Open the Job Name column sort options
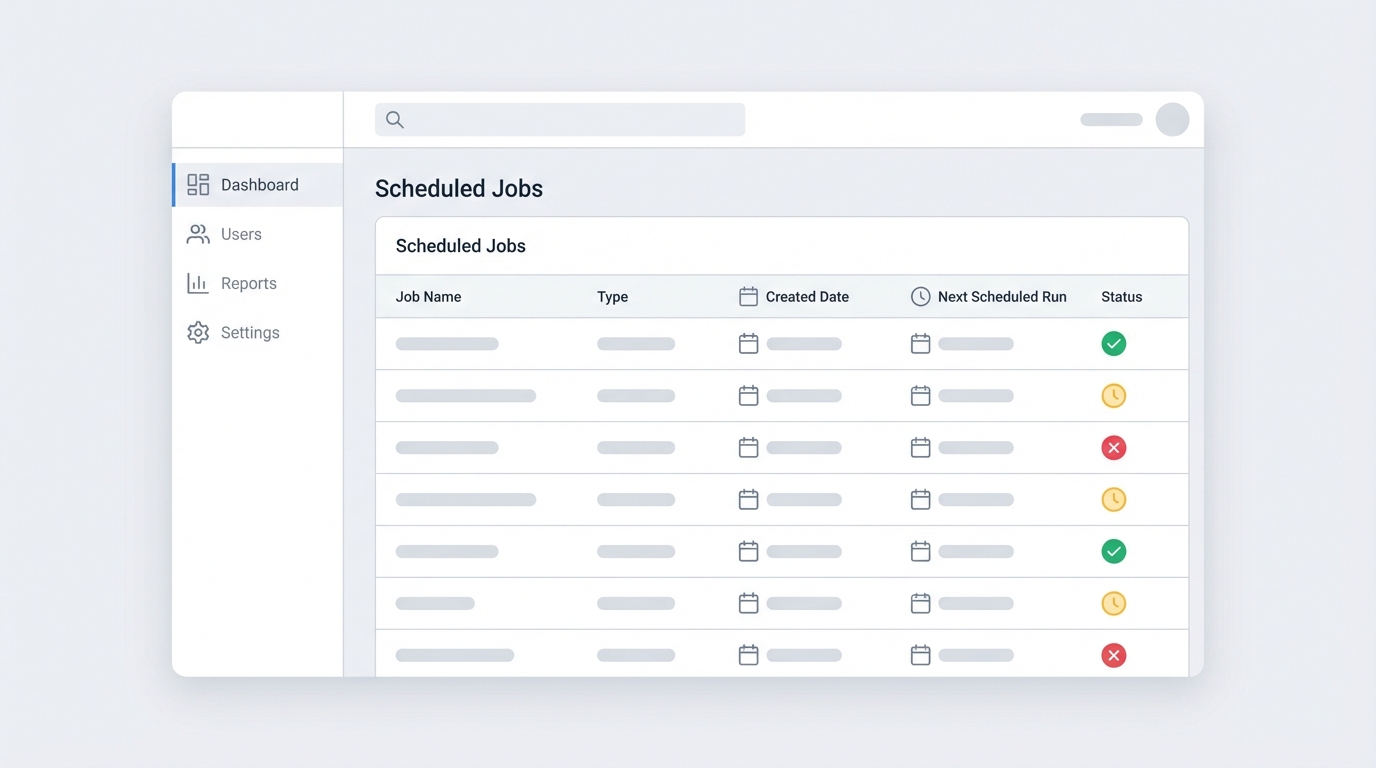This screenshot has height=768, width=1376. [427, 296]
